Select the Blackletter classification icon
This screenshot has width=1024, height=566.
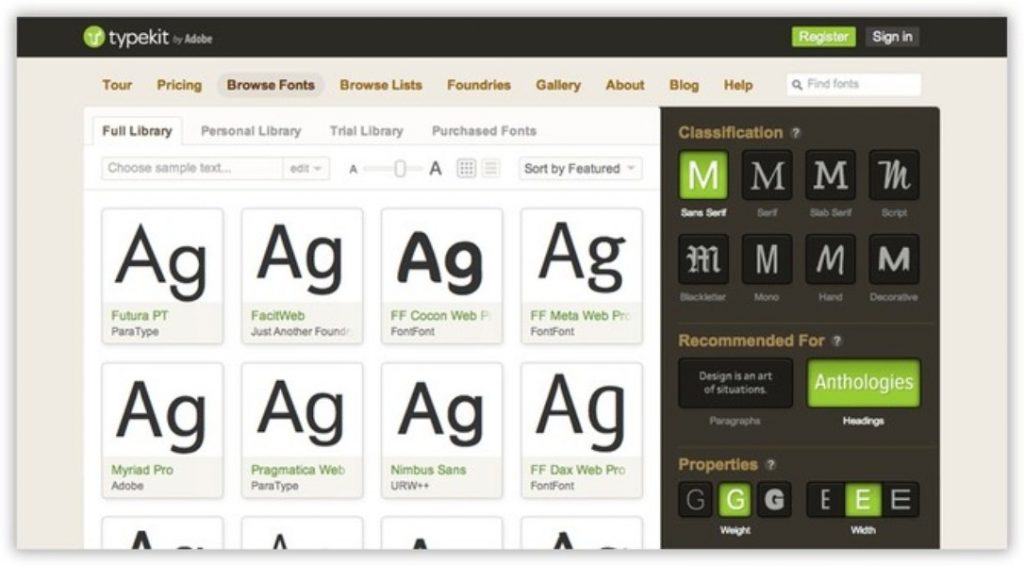pyautogui.click(x=703, y=259)
